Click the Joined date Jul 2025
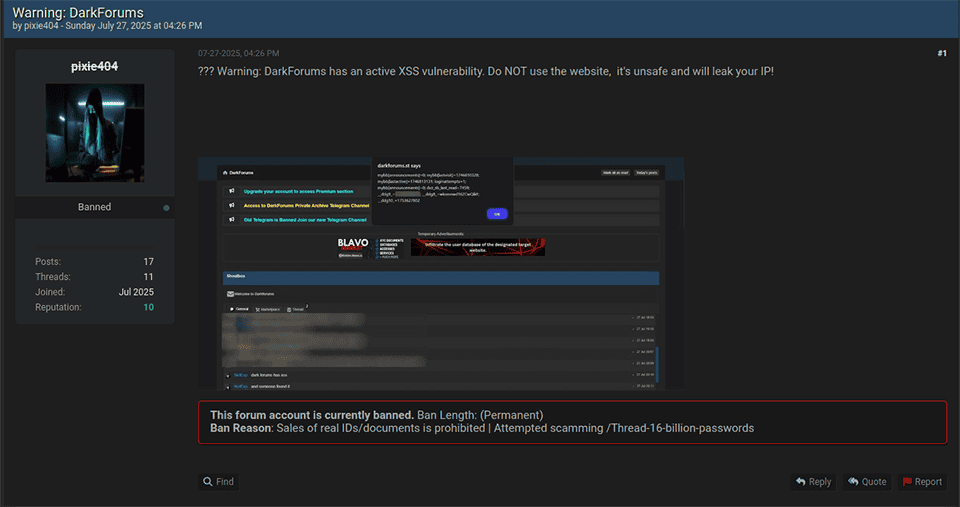Screen dimensions: 960x507 pyautogui.click(x=136, y=292)
